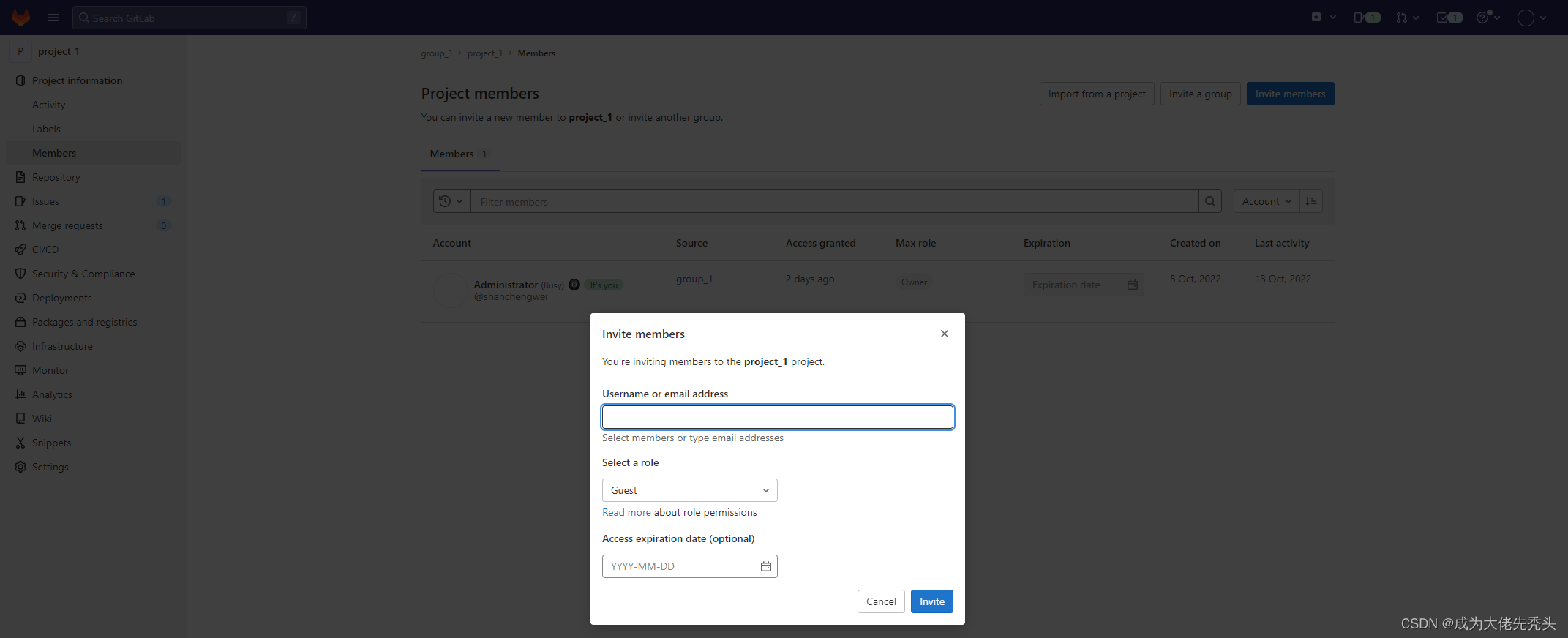
Task: Click Import from a project button
Action: coord(1097,94)
